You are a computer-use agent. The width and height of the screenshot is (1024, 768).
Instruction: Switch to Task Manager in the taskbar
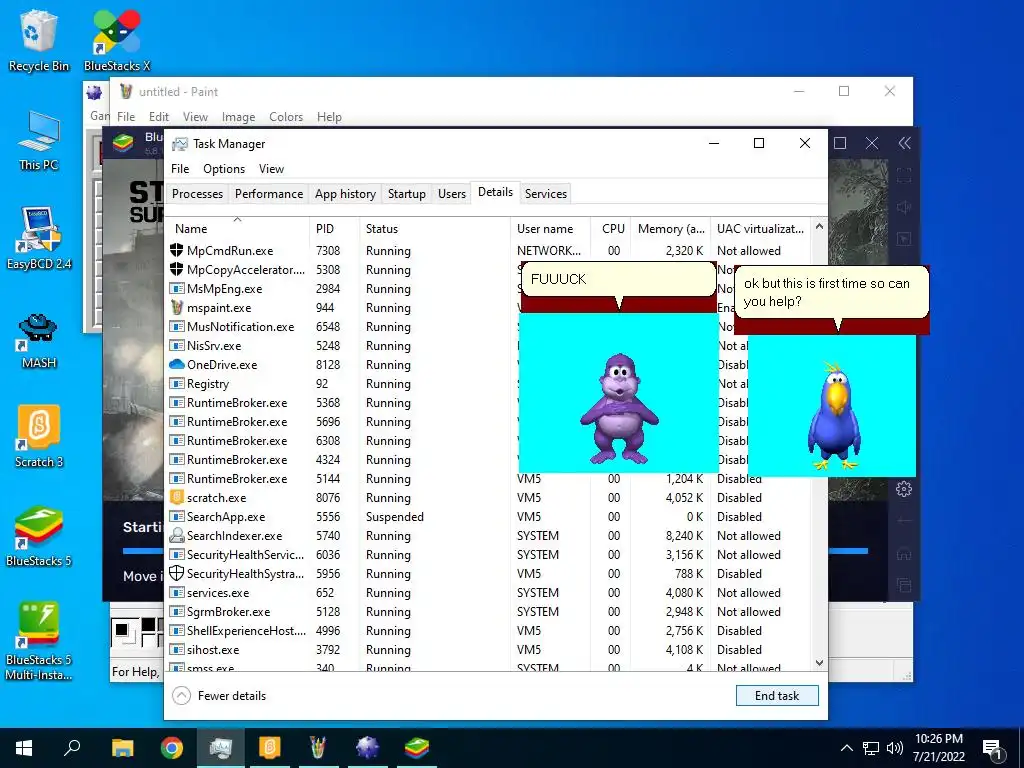point(221,748)
